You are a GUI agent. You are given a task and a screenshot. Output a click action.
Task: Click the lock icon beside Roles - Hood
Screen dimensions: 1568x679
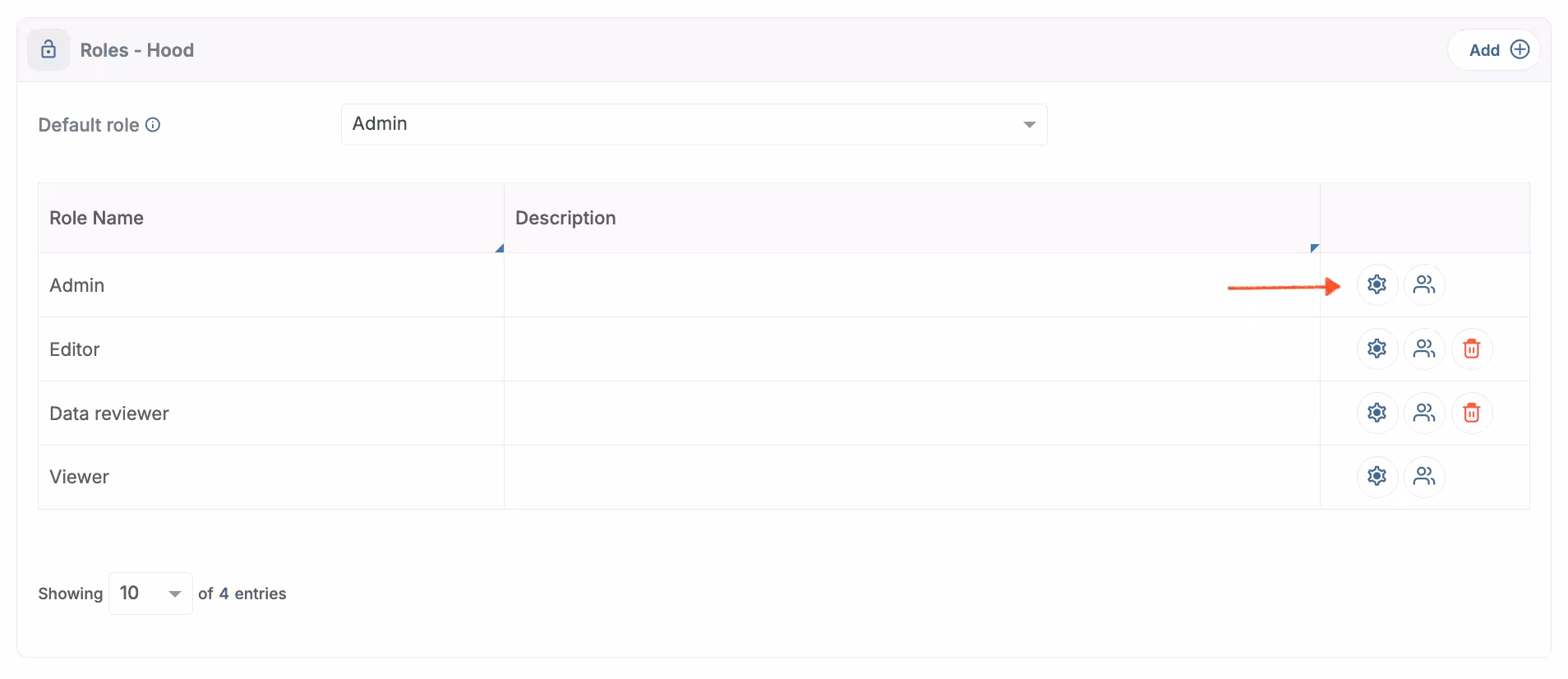tap(48, 49)
